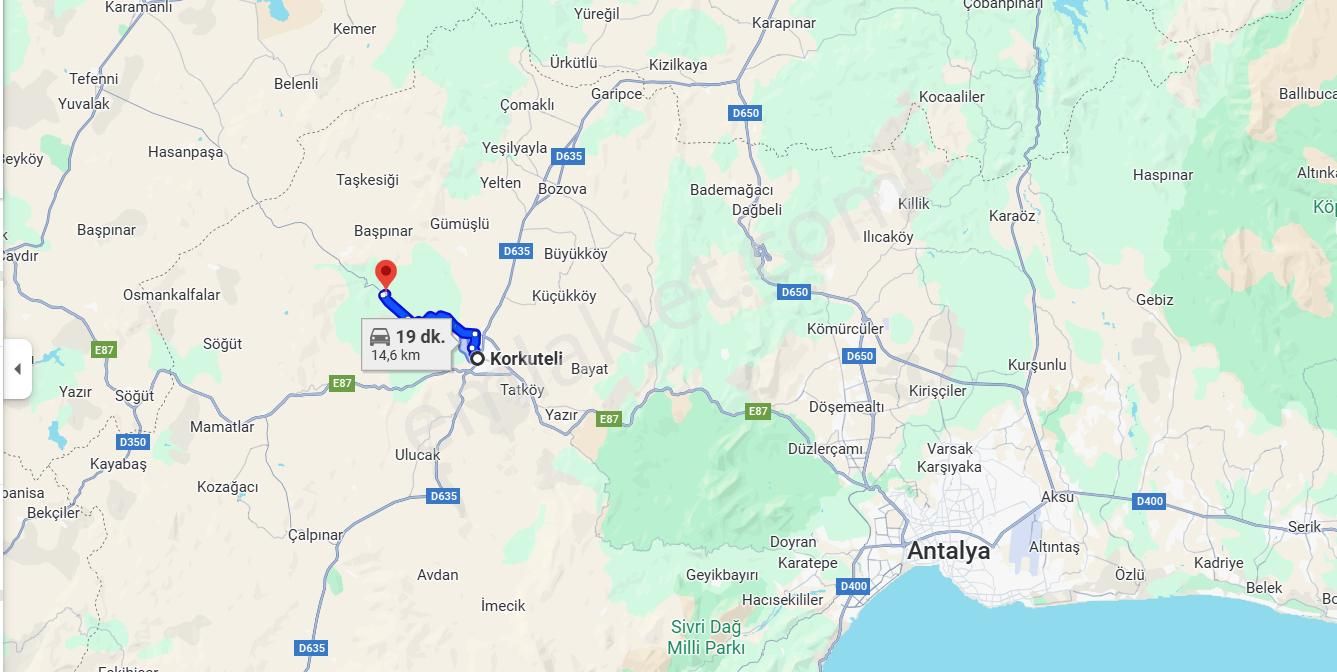Click the Kızılkaya place label
This screenshot has height=672, width=1337.
[678, 65]
